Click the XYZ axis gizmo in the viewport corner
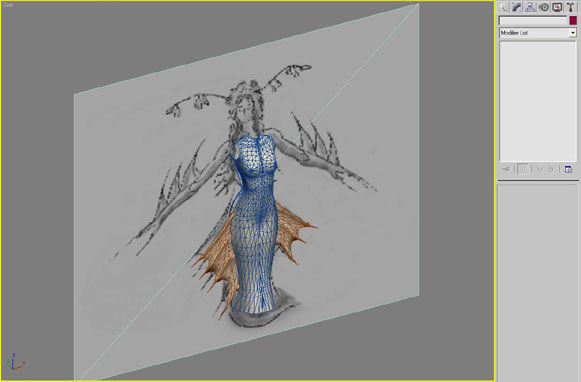The image size is (581, 382). (x=16, y=362)
